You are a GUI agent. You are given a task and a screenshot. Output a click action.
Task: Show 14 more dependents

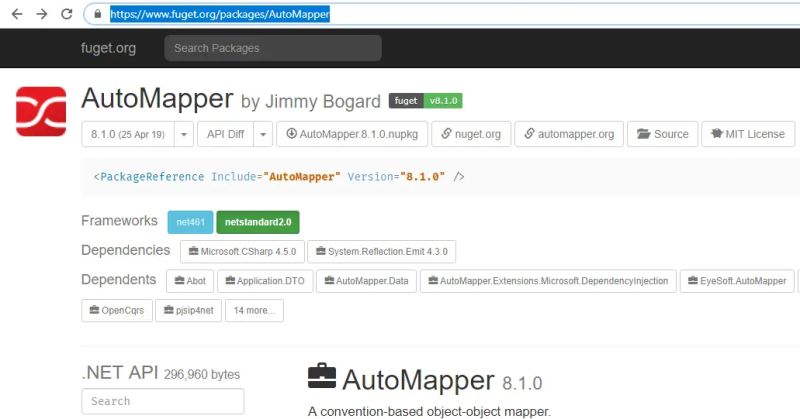pyautogui.click(x=254, y=310)
